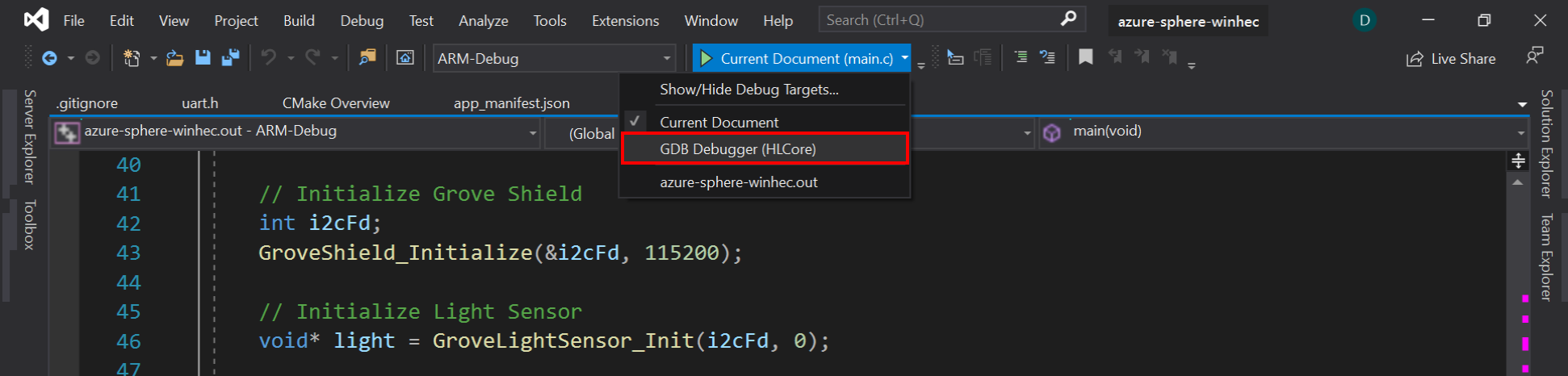Open the document tabs overflow dropdown
Viewport: 1568px width, 376px height.
pos(1522,104)
